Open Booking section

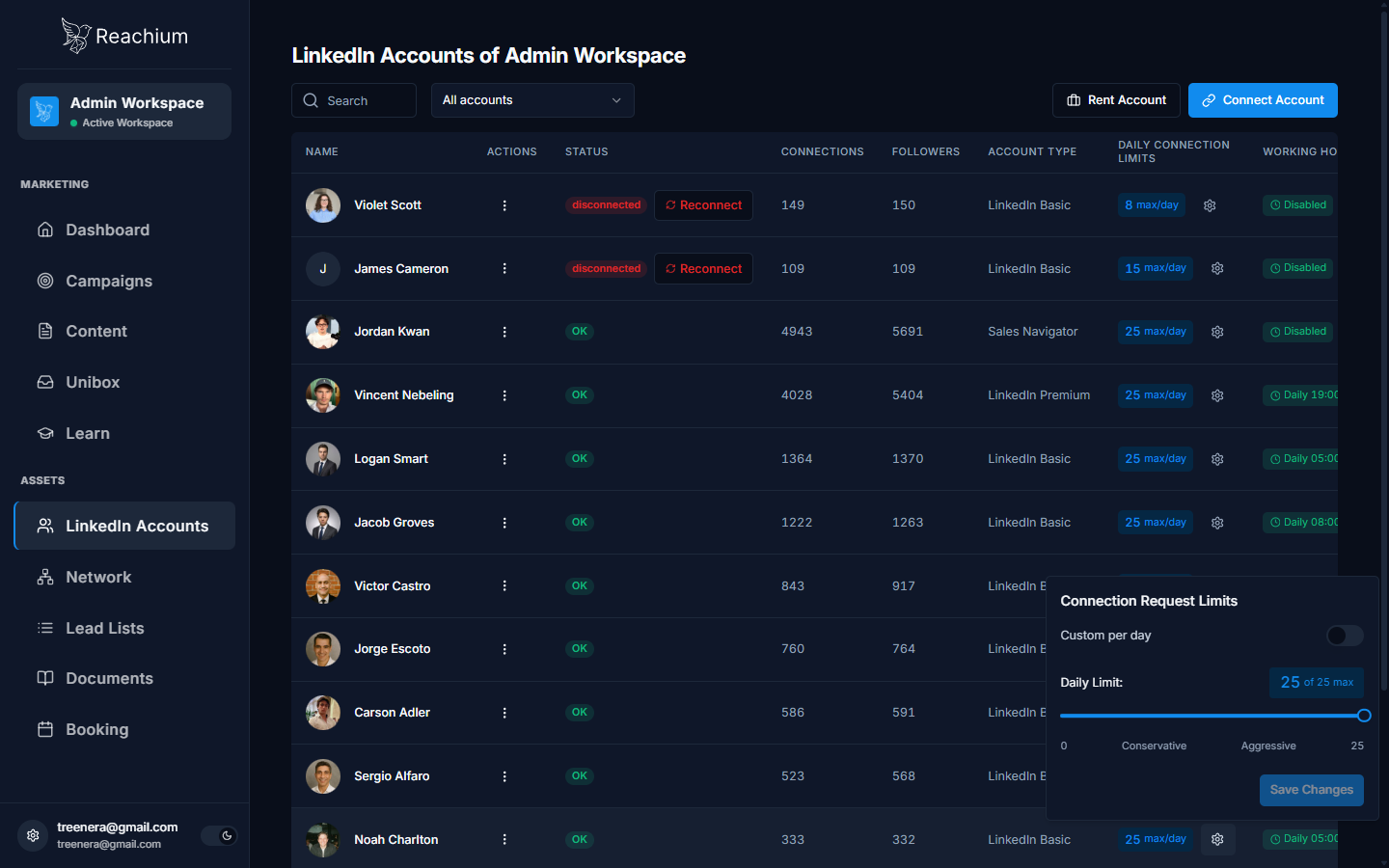coord(124,729)
